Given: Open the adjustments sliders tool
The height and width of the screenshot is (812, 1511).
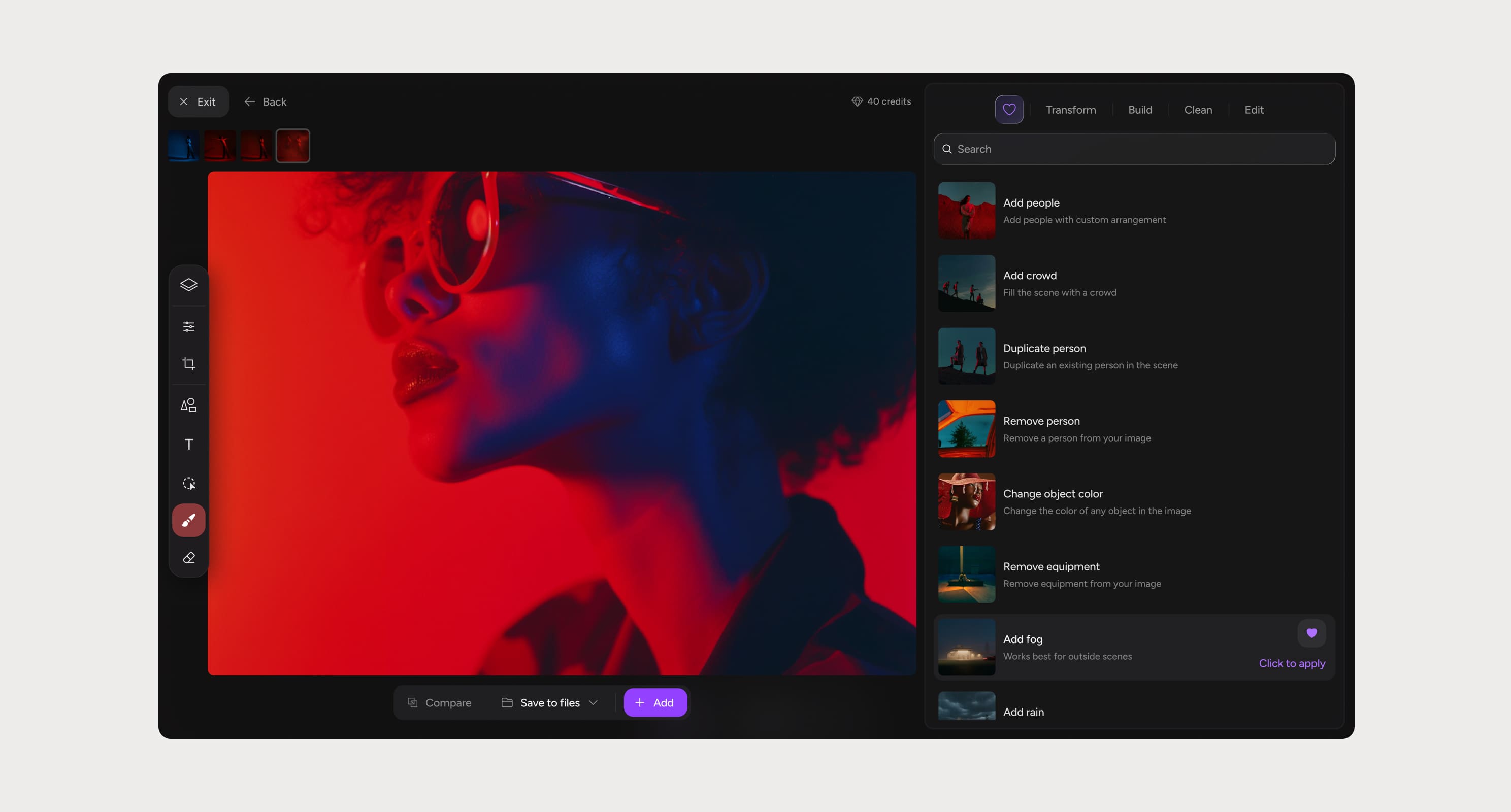Looking at the screenshot, I should [x=188, y=326].
